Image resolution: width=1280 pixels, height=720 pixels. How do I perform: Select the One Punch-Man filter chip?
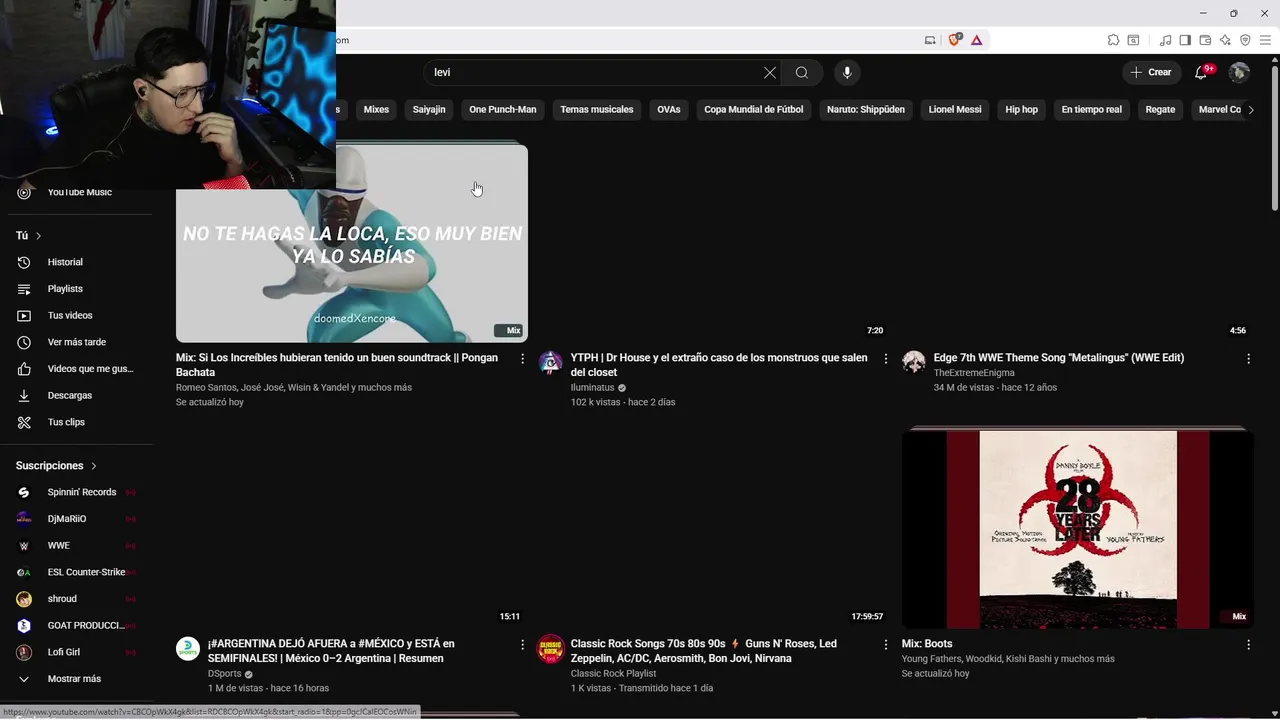point(503,110)
